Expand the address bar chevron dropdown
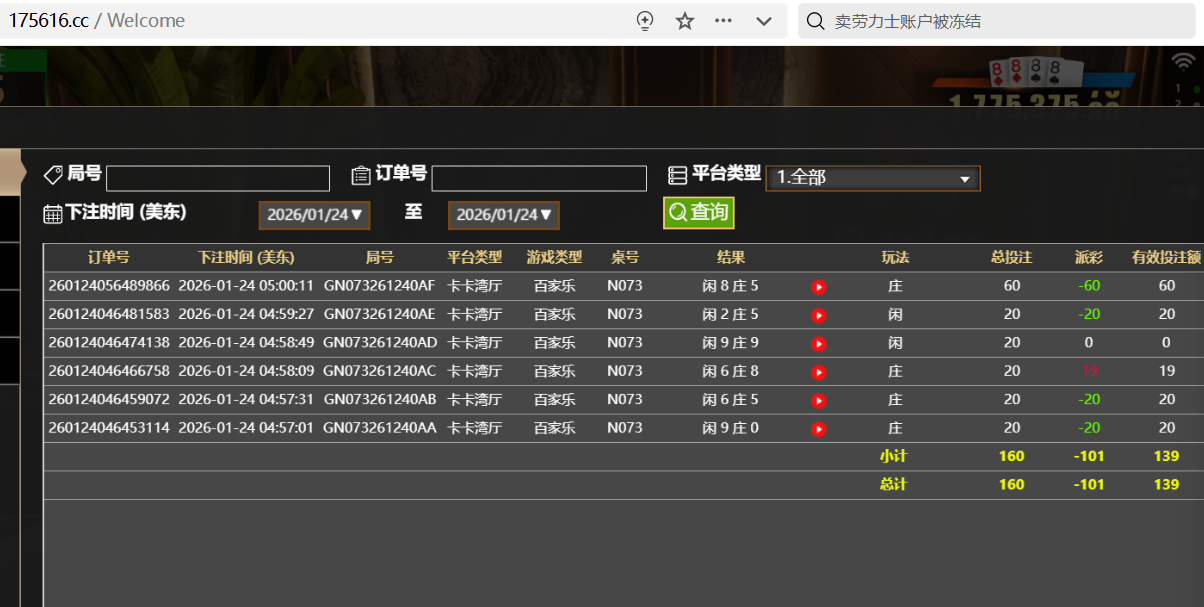Screen dimensions: 1204x607 764,21
